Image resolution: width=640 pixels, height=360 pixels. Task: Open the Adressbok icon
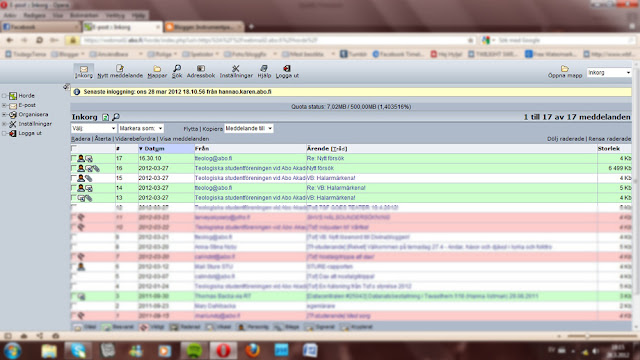[x=200, y=69]
